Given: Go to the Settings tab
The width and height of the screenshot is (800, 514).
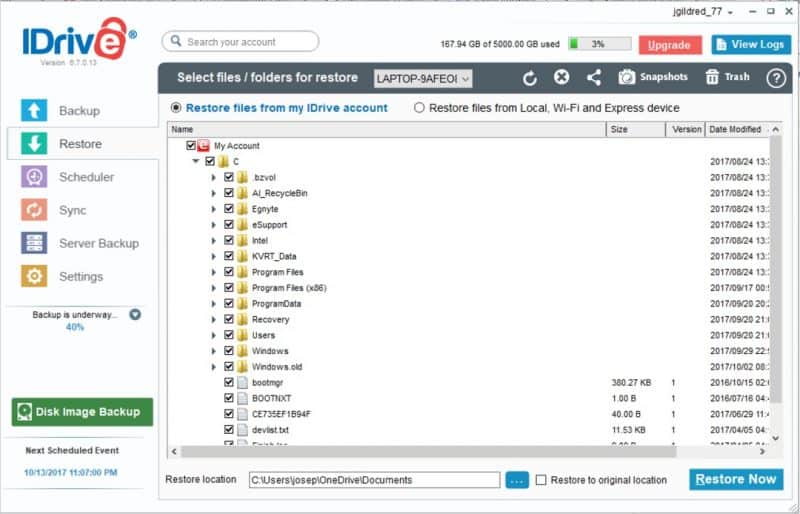Looking at the screenshot, I should pos(82,277).
